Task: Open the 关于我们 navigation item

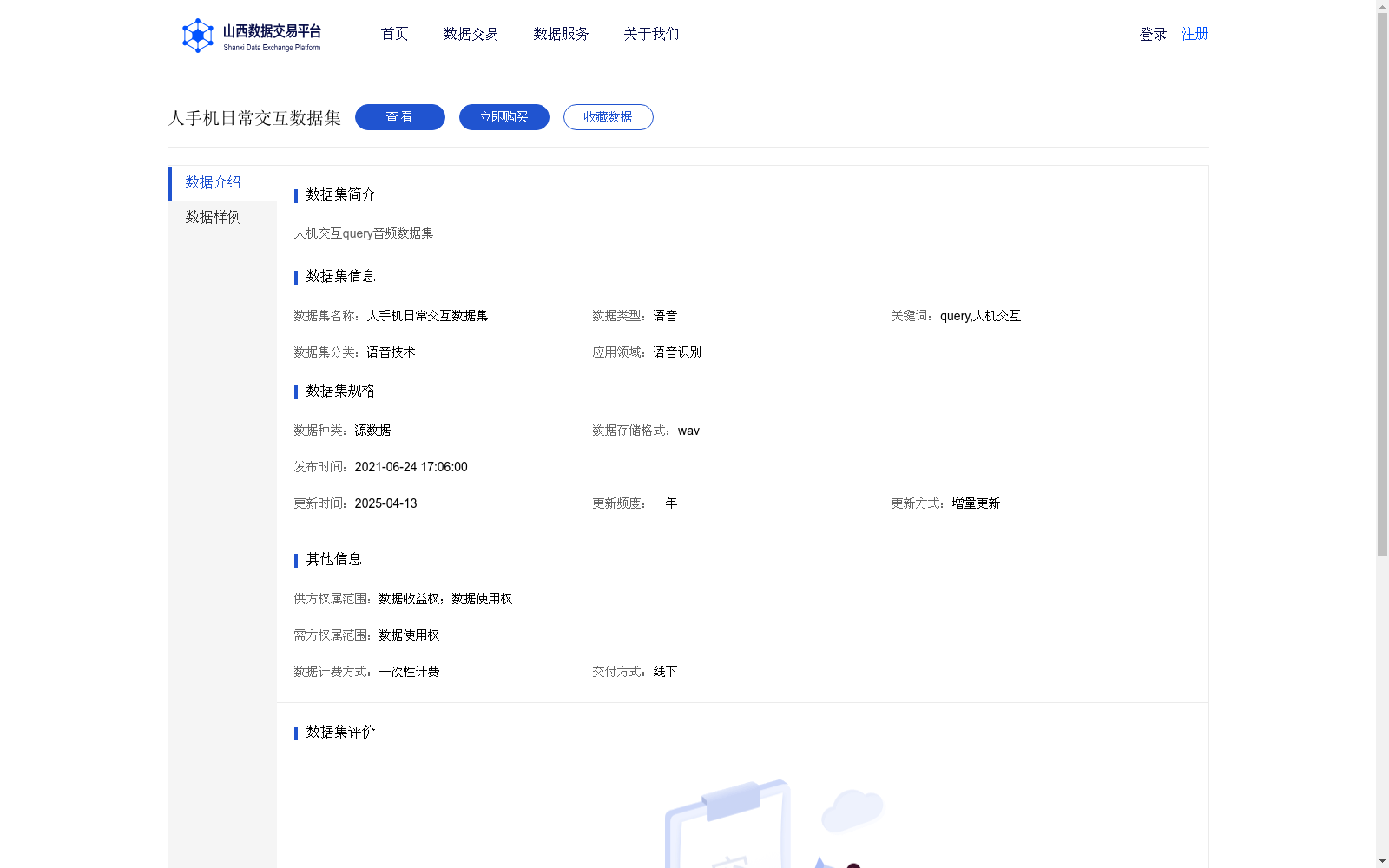Action: (x=651, y=34)
